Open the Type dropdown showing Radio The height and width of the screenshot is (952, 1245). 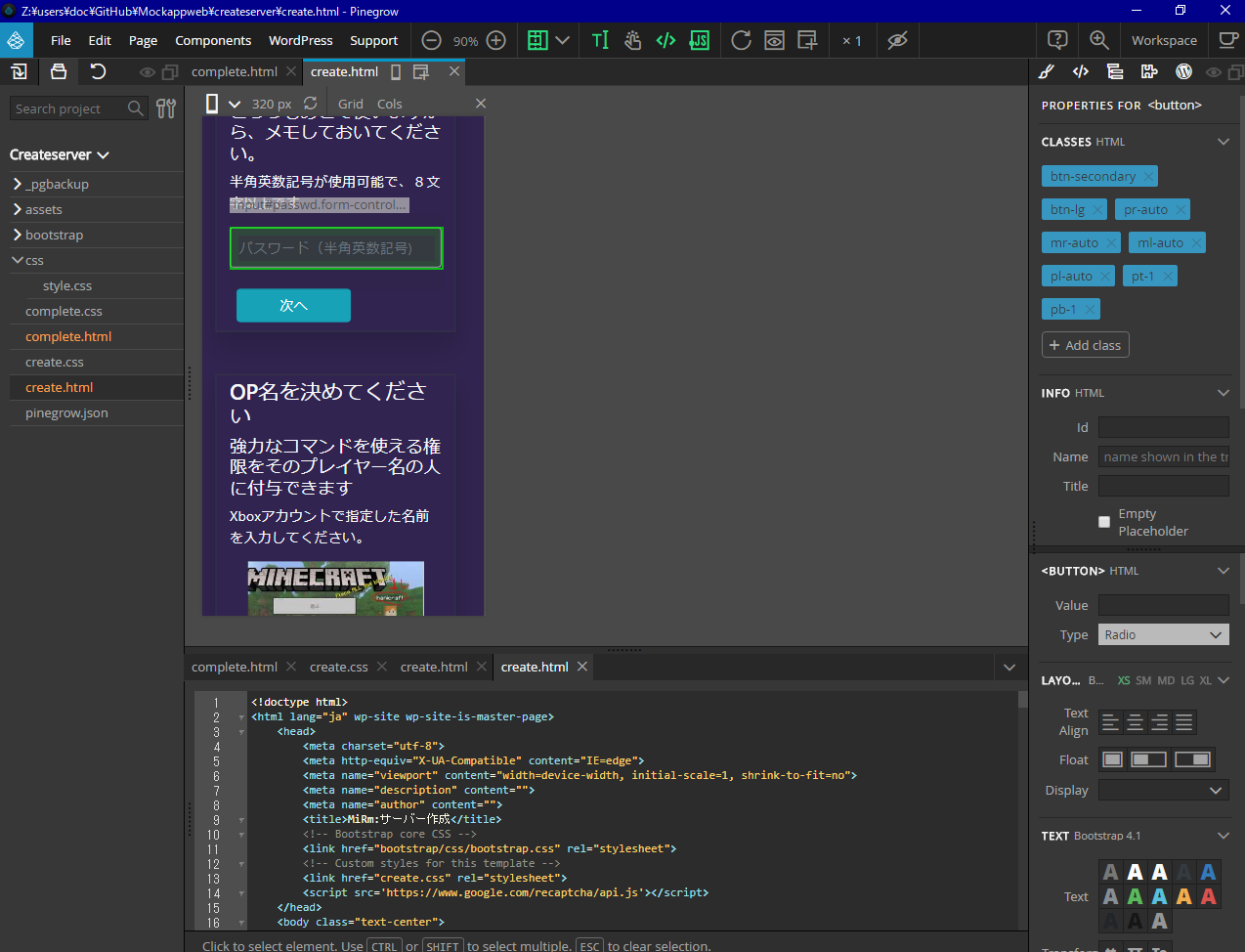click(x=1163, y=634)
